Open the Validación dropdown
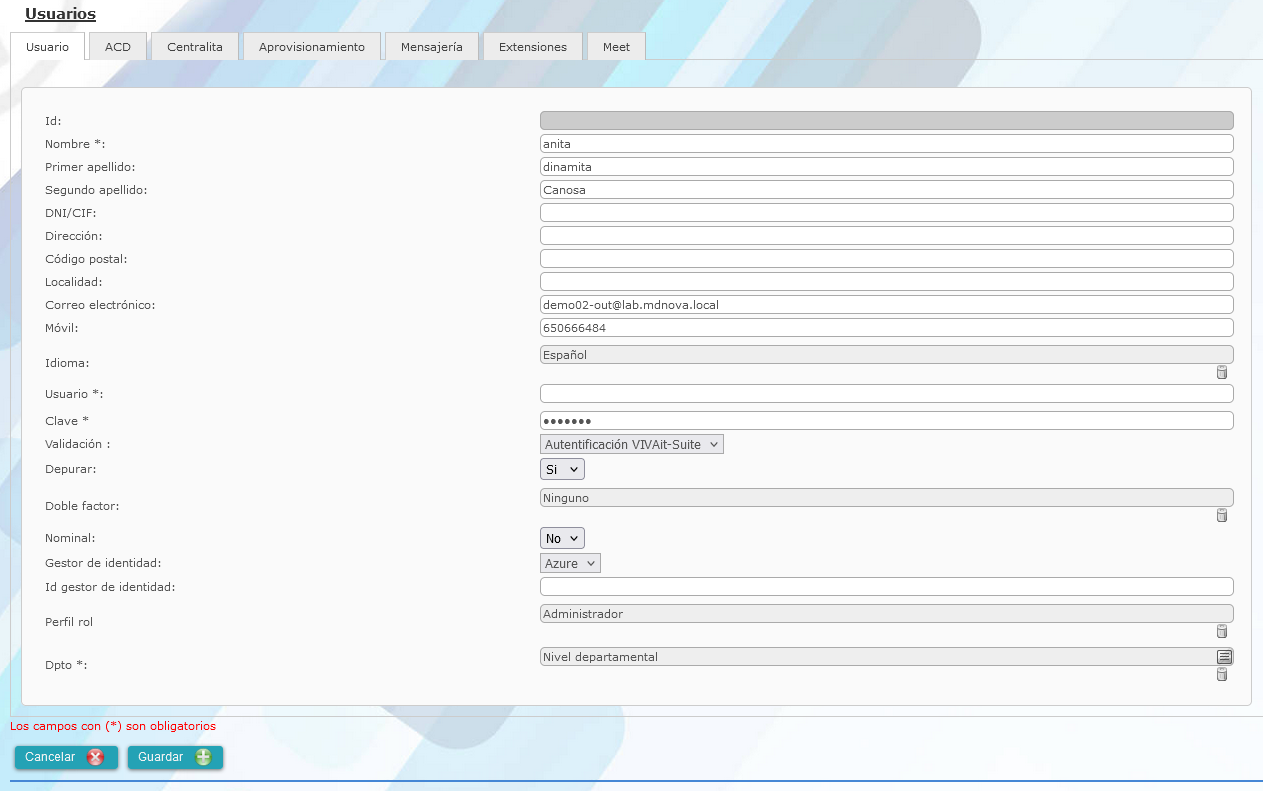Screen dimensions: 1263x791 click(631, 444)
